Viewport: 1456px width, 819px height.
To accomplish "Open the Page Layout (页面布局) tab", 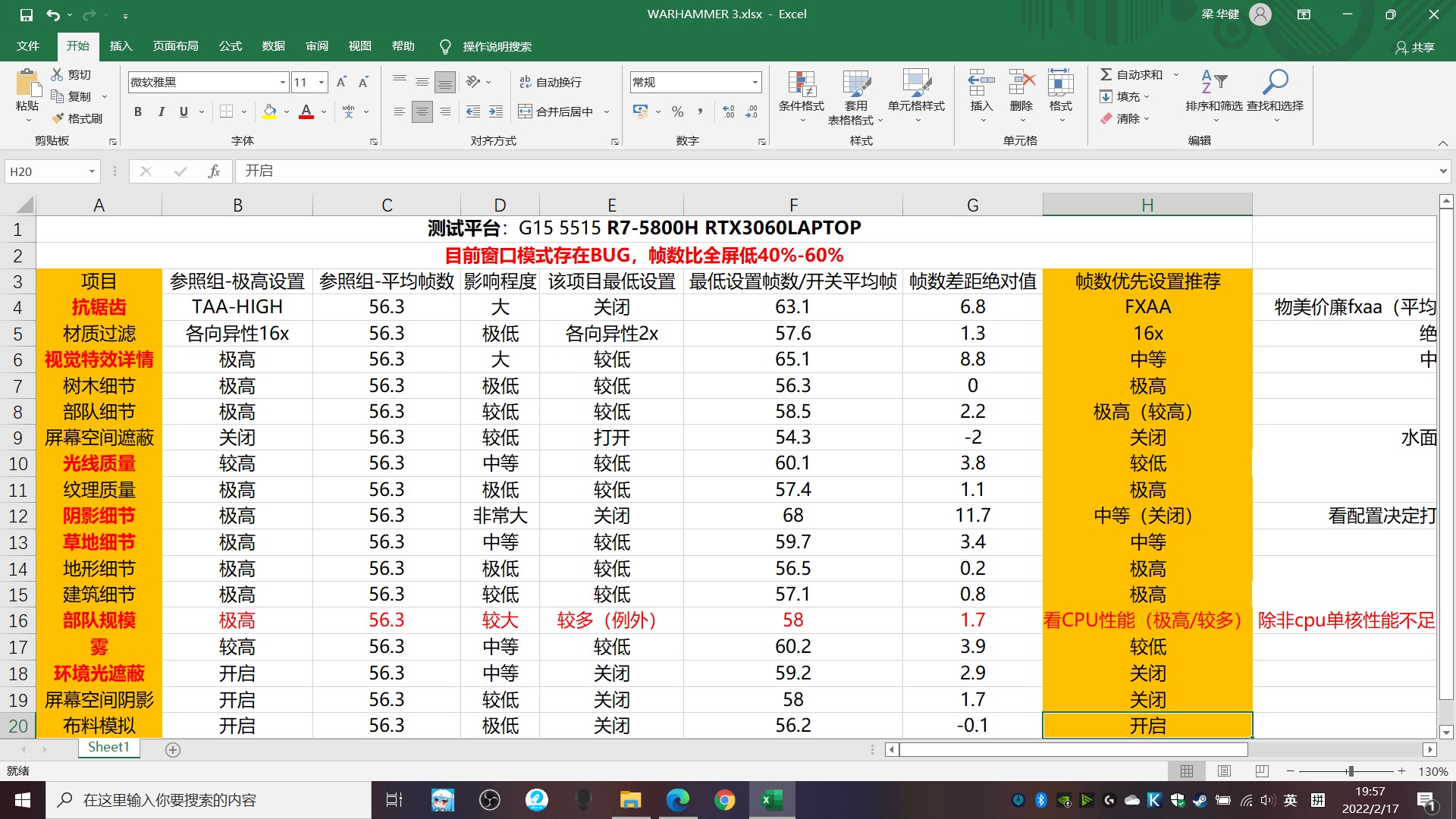I will [176, 46].
